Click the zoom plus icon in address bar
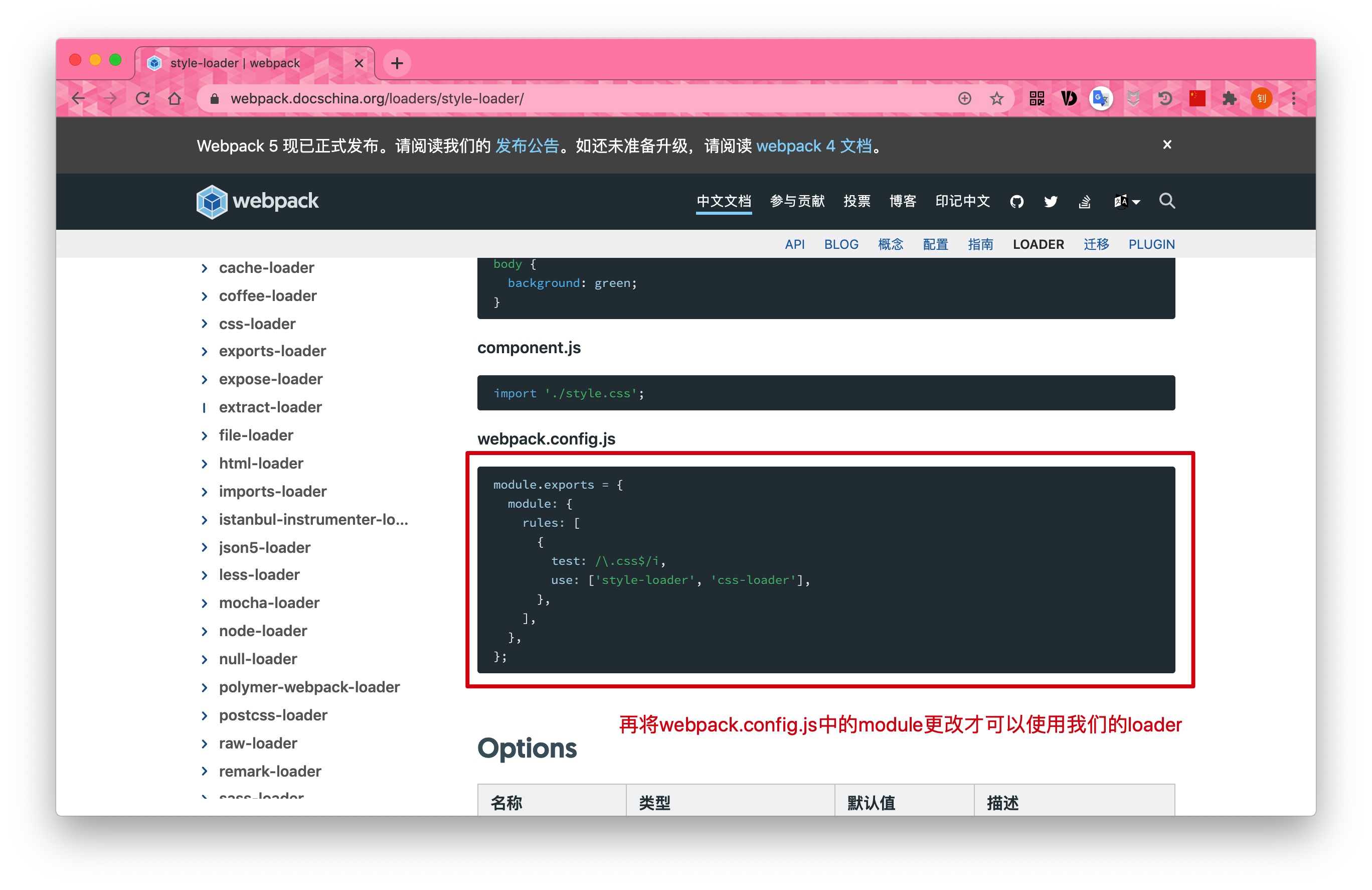The width and height of the screenshot is (1372, 890). (x=964, y=99)
